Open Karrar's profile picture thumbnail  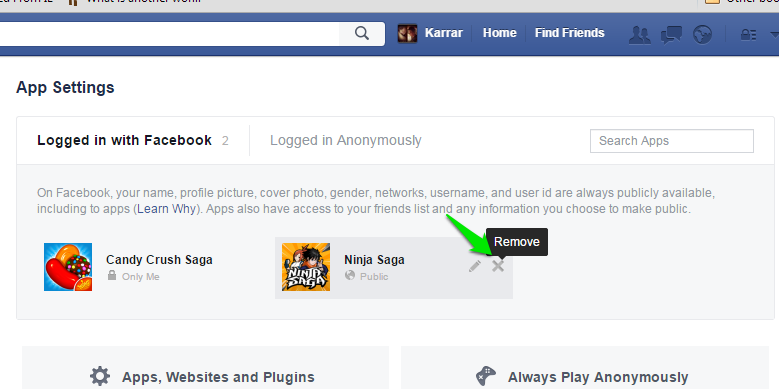407,33
